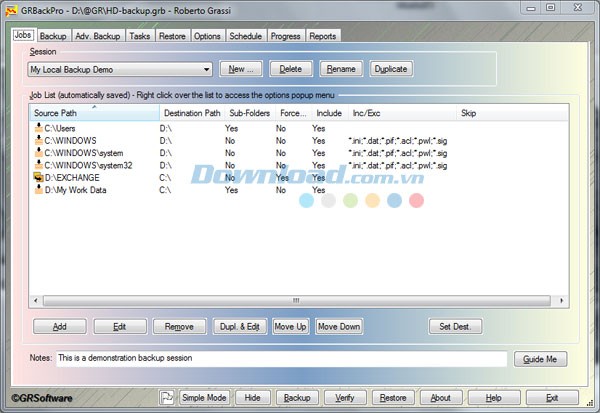
Task: Select the Jobs tab
Action: 23,35
